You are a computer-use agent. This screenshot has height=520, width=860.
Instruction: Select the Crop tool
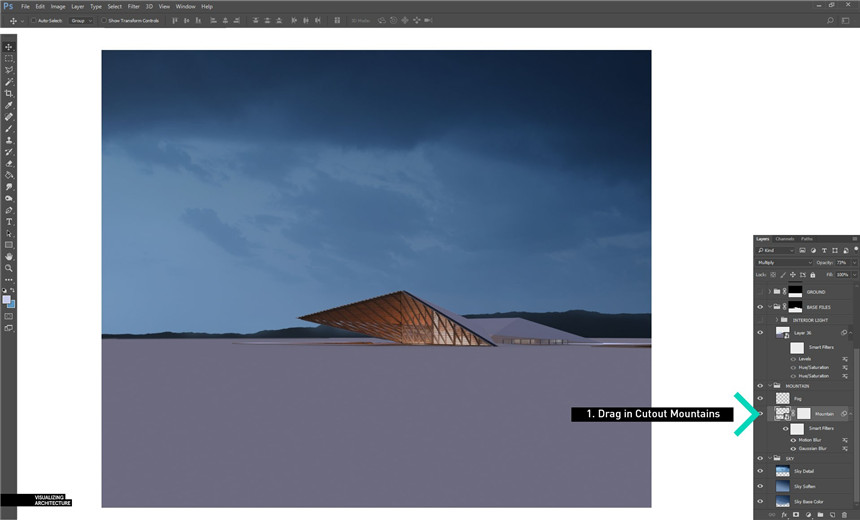point(9,93)
